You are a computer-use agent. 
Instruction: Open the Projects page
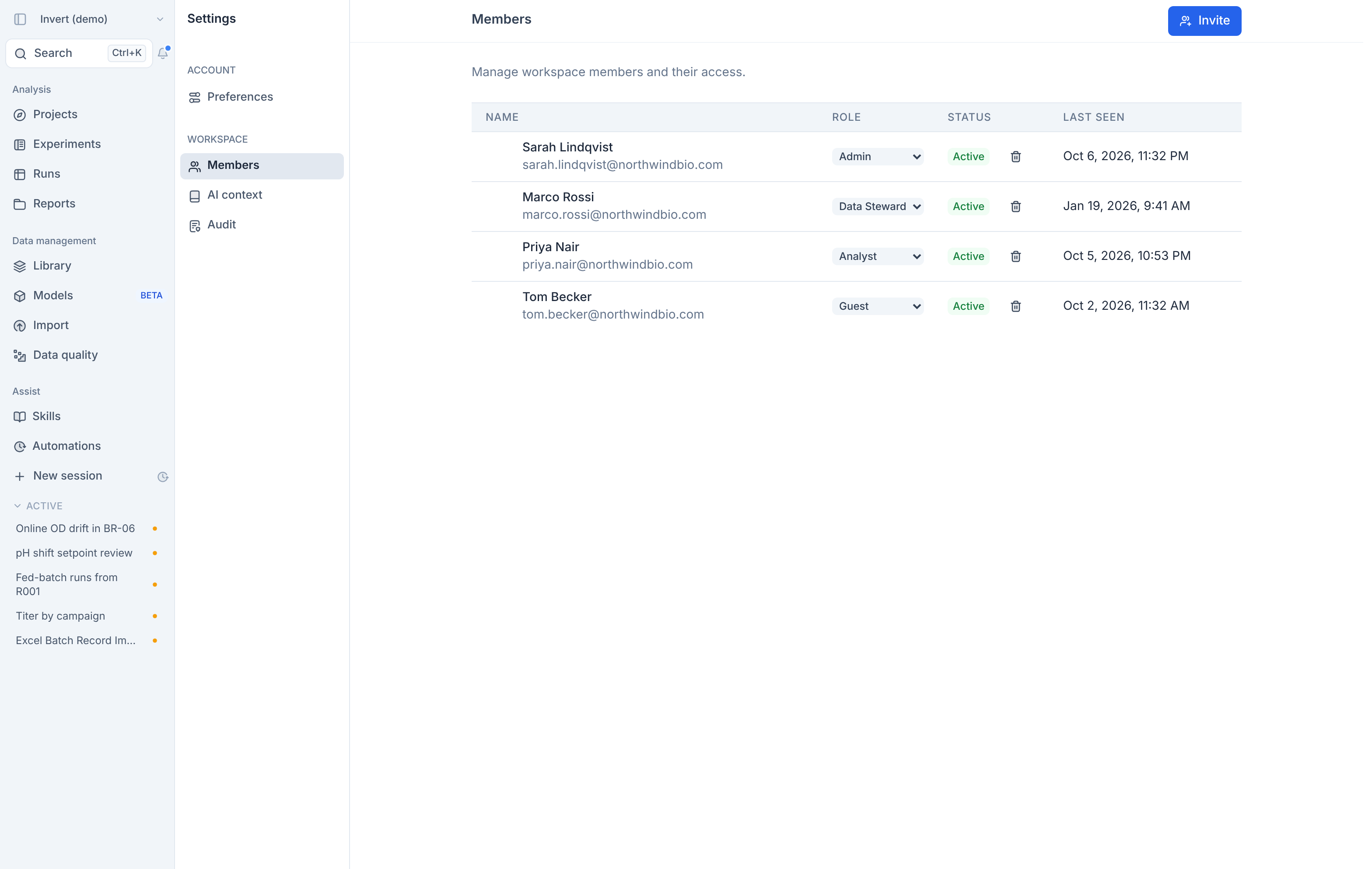tap(88, 115)
